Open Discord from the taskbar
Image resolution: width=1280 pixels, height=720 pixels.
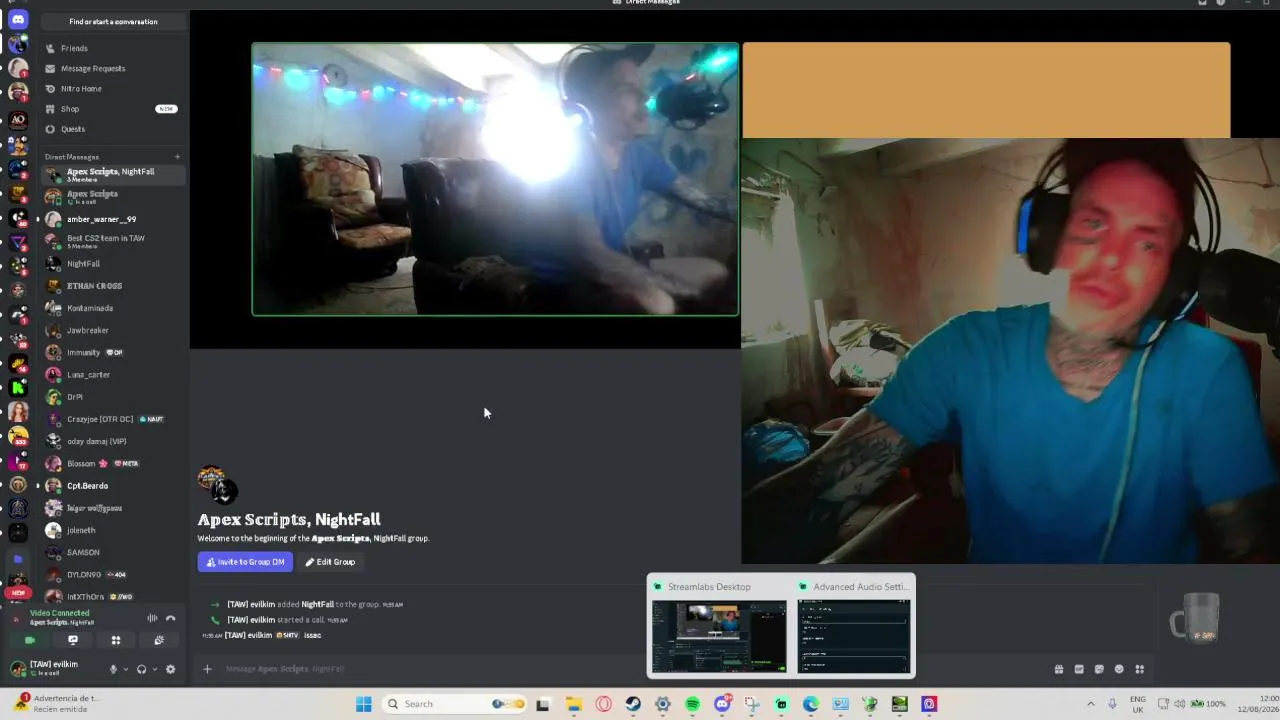(722, 704)
